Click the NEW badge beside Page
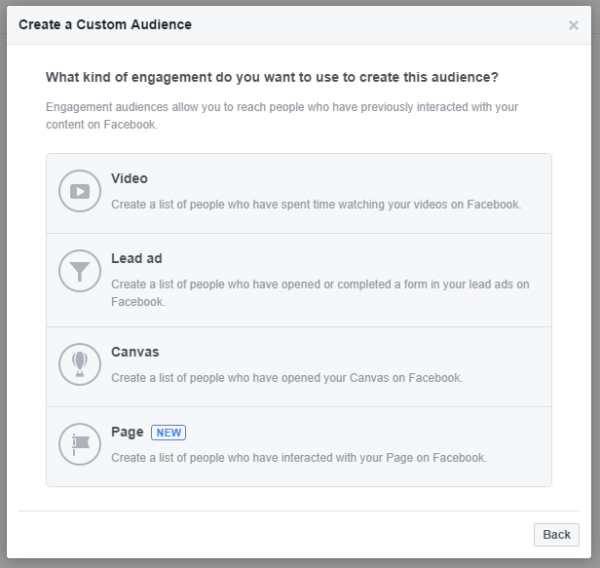 point(168,433)
